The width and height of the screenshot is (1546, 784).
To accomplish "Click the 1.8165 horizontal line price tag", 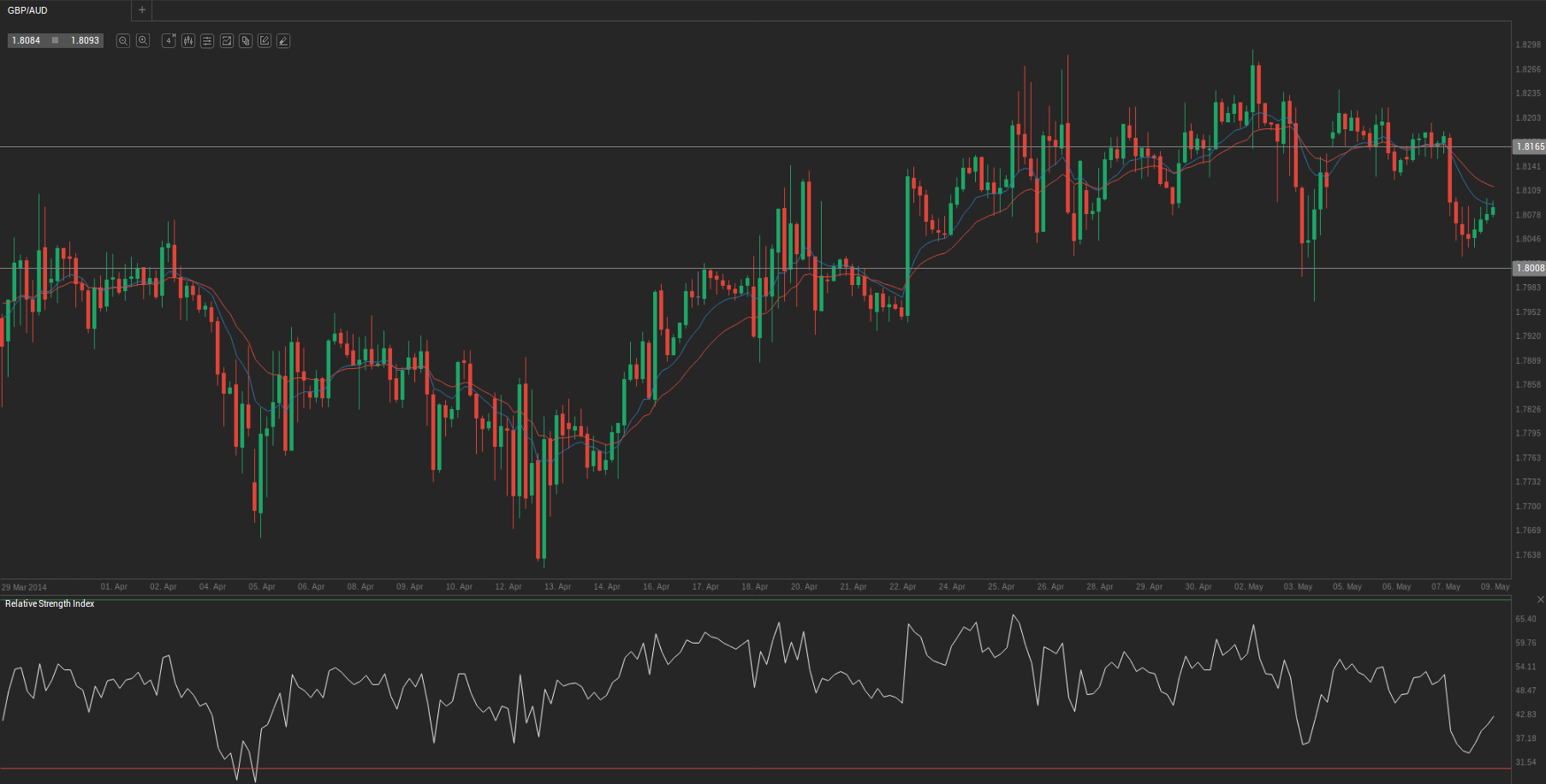I will [x=1529, y=146].
